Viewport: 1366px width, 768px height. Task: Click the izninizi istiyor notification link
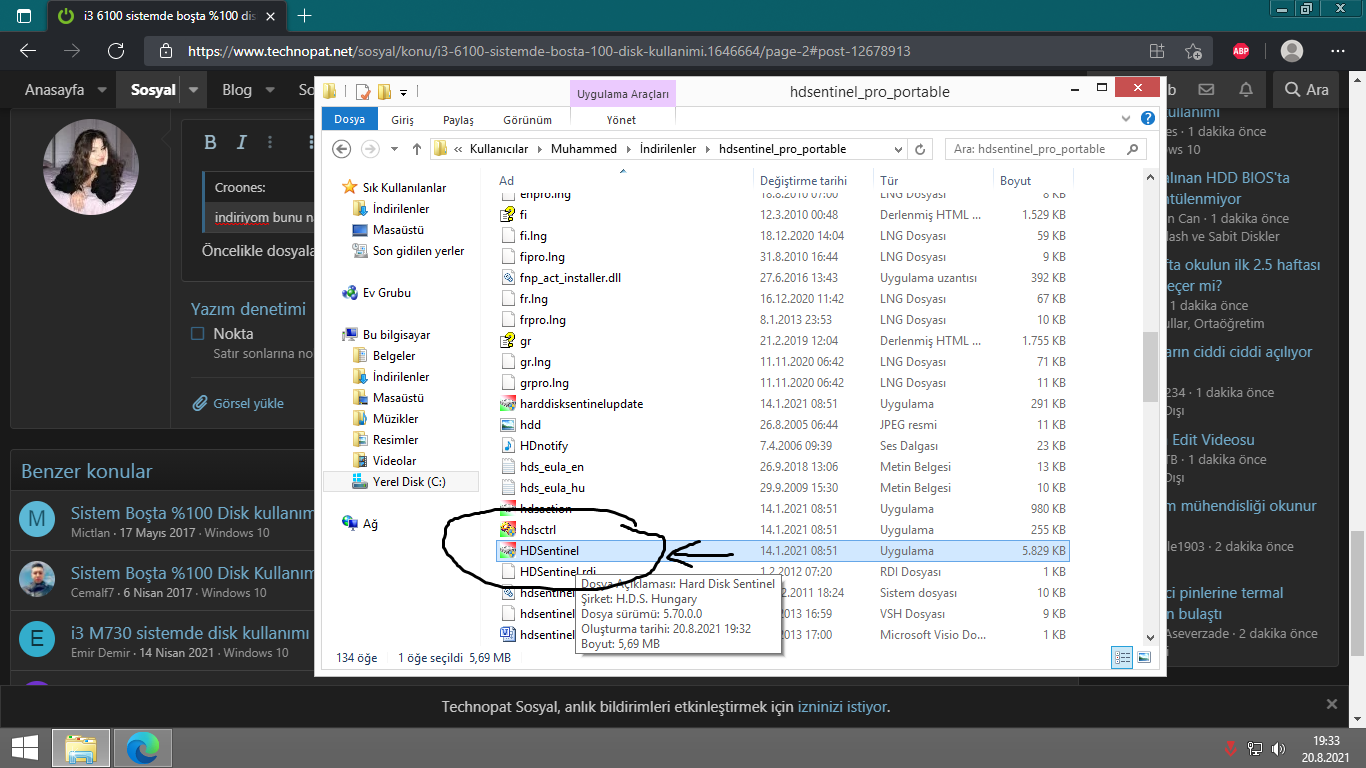842,707
